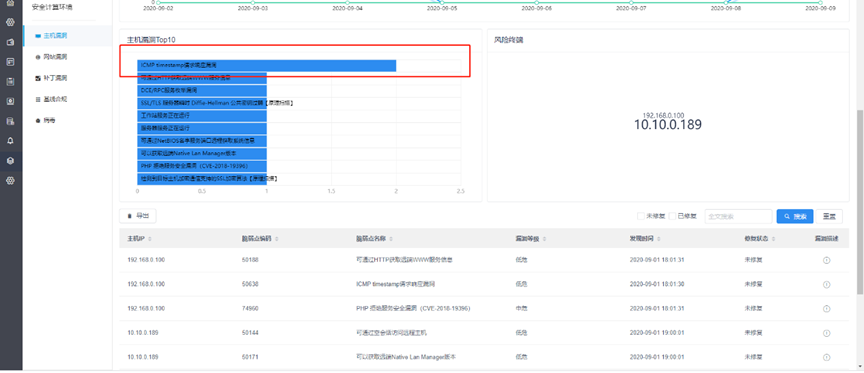This screenshot has width=864, height=373.
Task: View description icon for row code 50144
Action: tap(826, 333)
